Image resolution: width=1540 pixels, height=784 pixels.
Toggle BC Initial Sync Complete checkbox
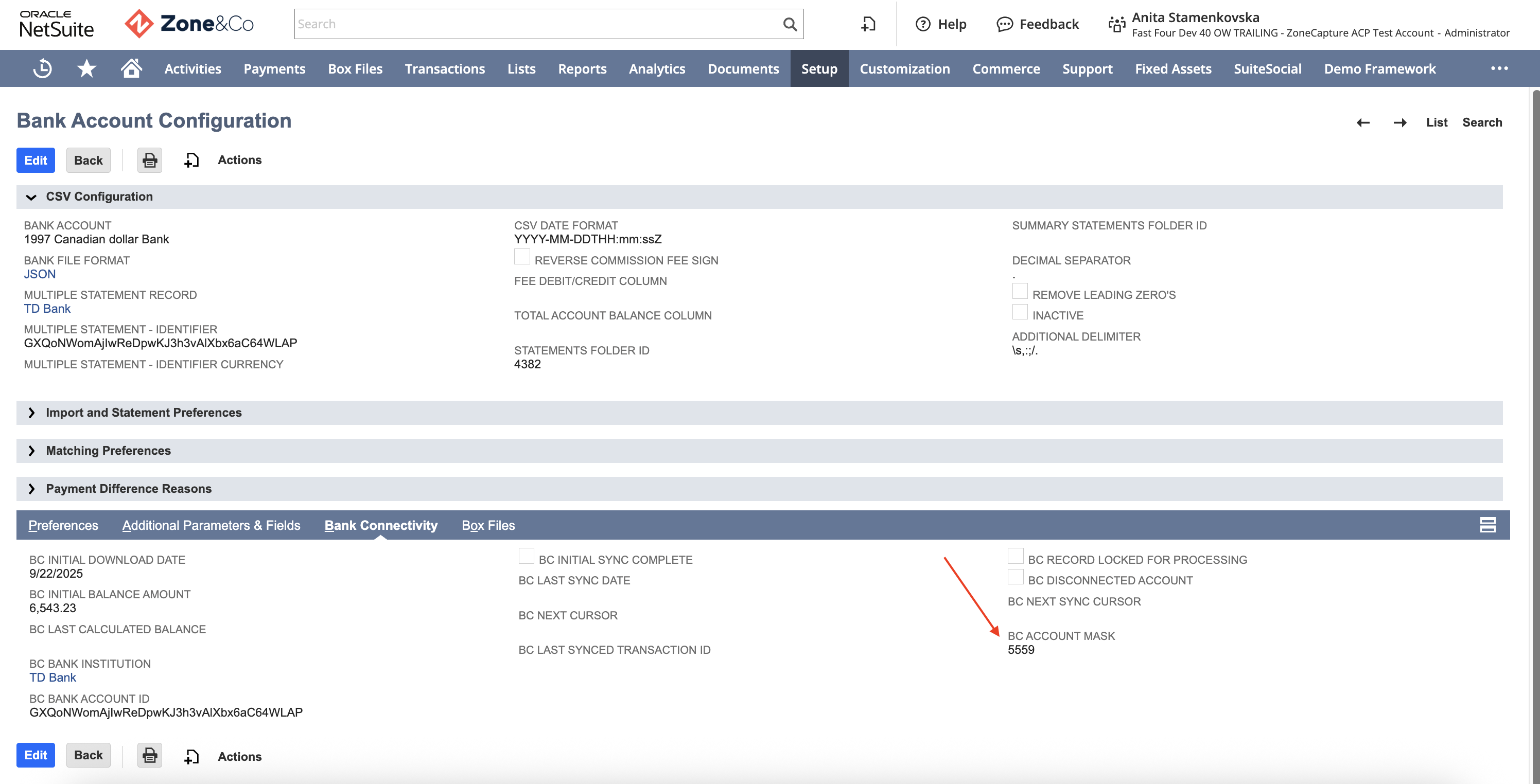(526, 556)
